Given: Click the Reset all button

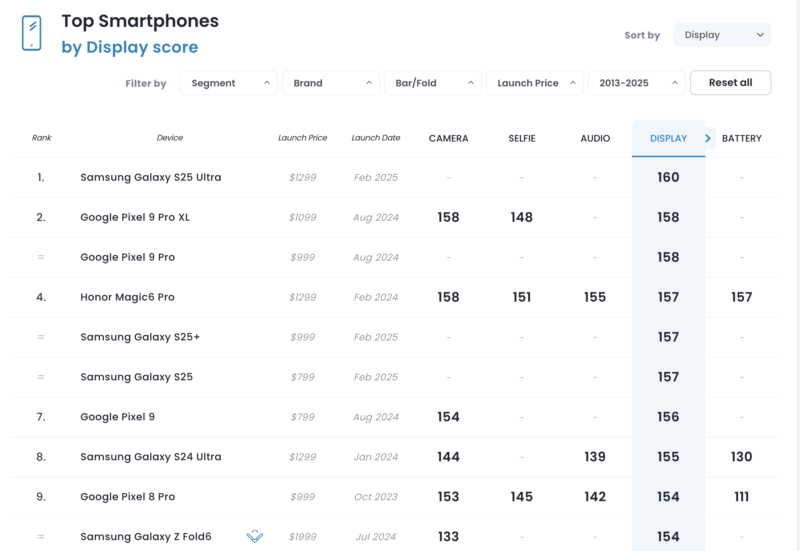Looking at the screenshot, I should [x=731, y=83].
